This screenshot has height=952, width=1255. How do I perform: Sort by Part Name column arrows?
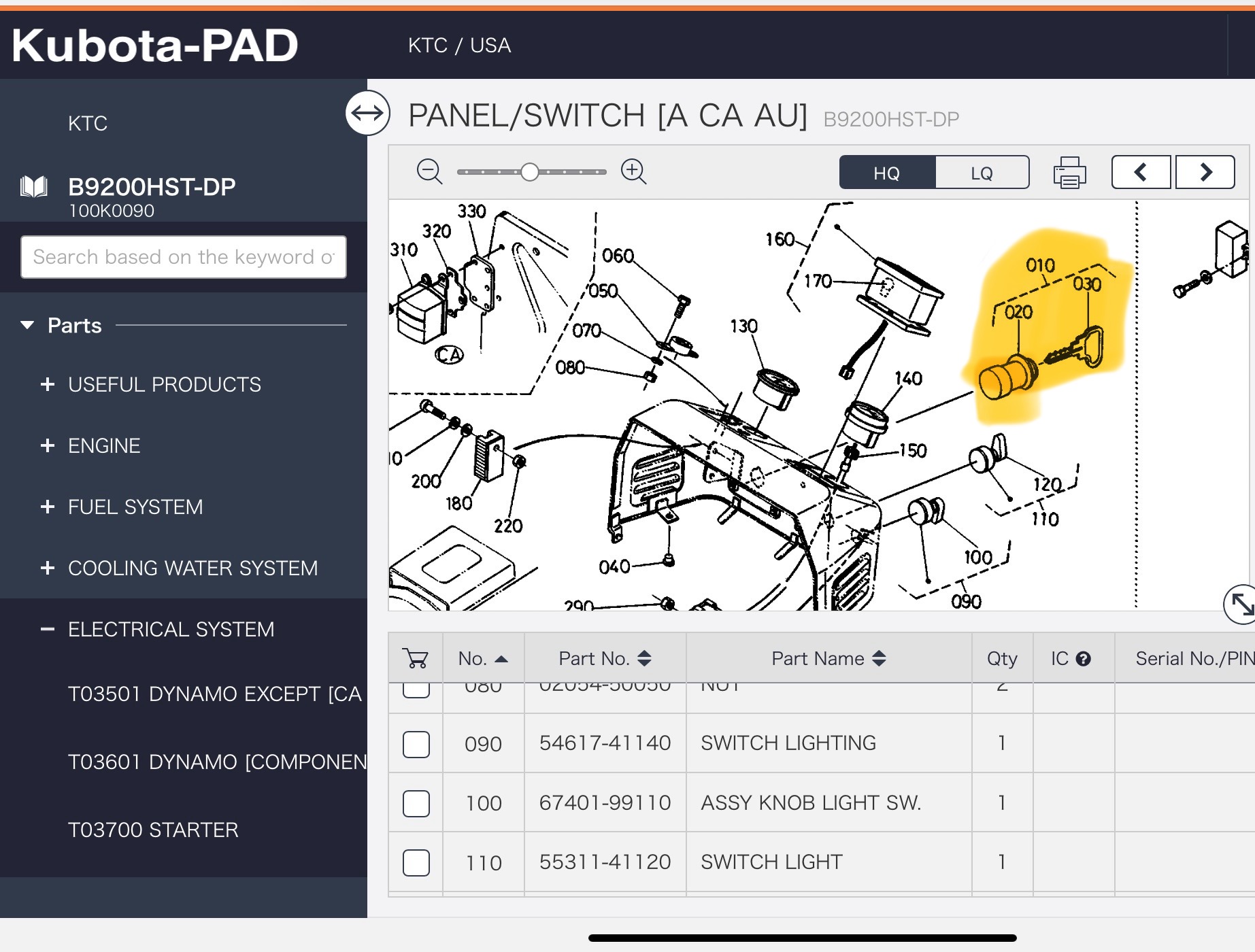point(879,658)
